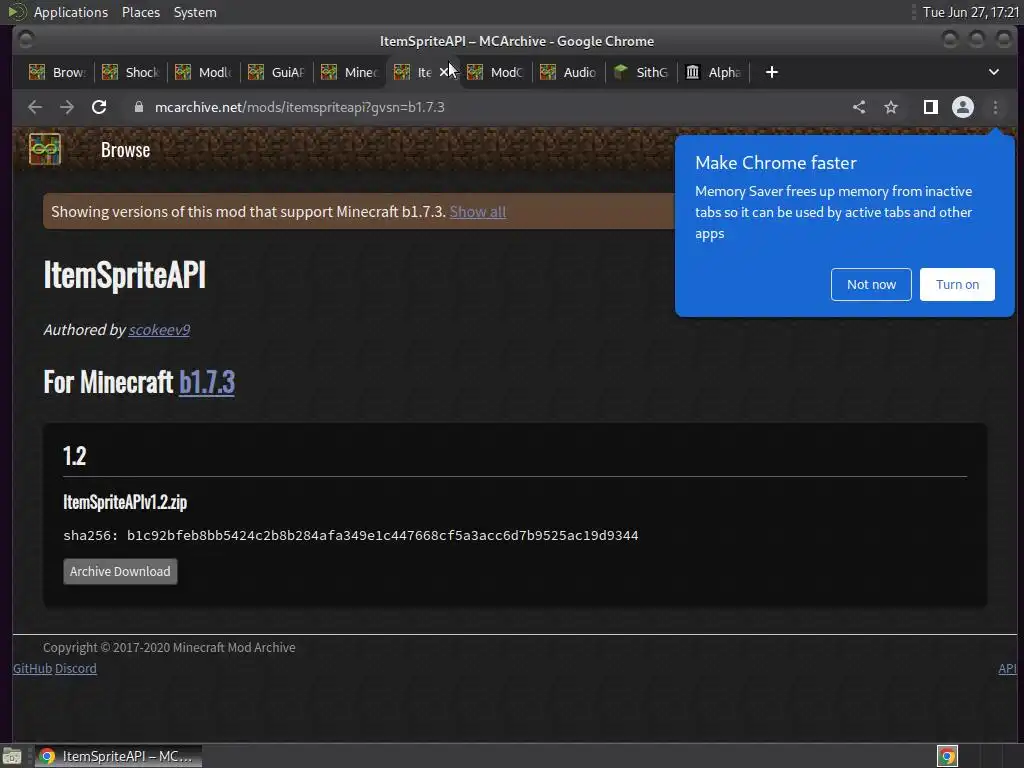
Task: Open the Applications menu
Action: tap(71, 12)
